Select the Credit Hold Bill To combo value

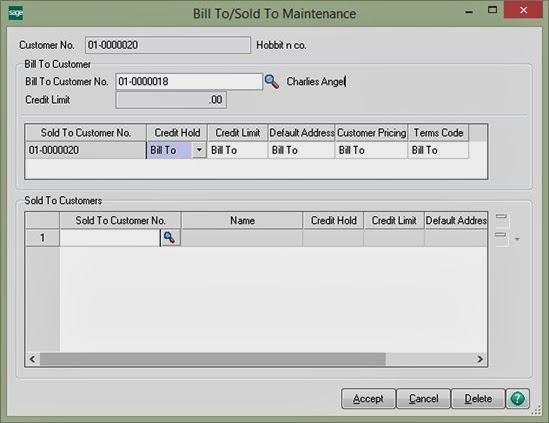coord(169,150)
